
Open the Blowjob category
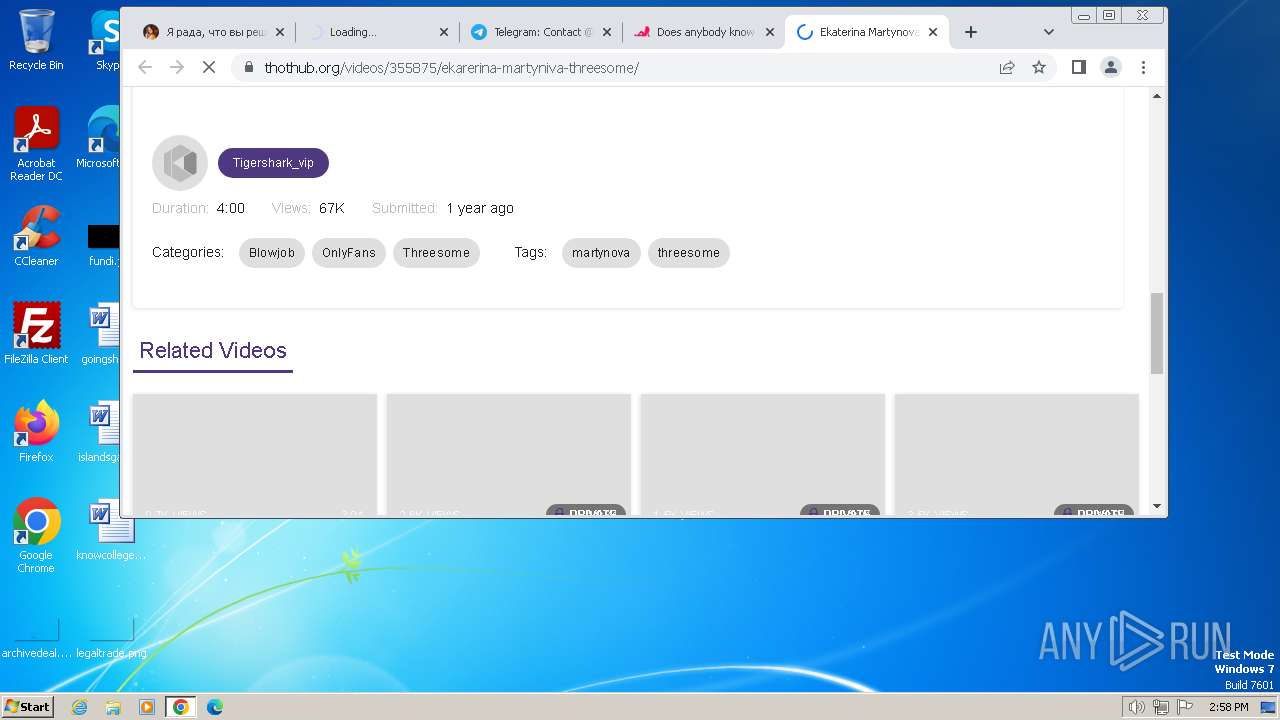pos(272,253)
